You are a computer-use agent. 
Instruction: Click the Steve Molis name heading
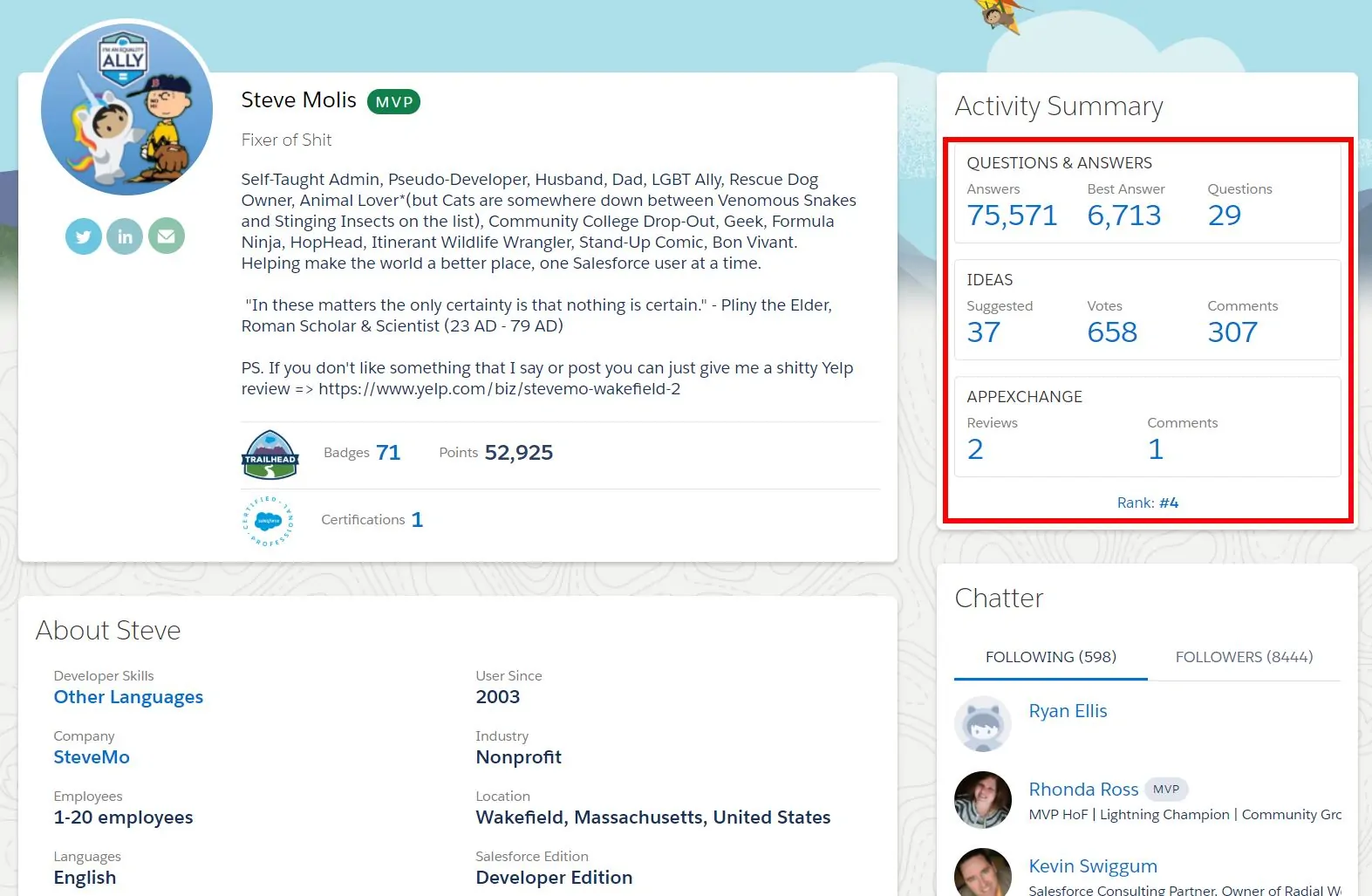[x=299, y=100]
